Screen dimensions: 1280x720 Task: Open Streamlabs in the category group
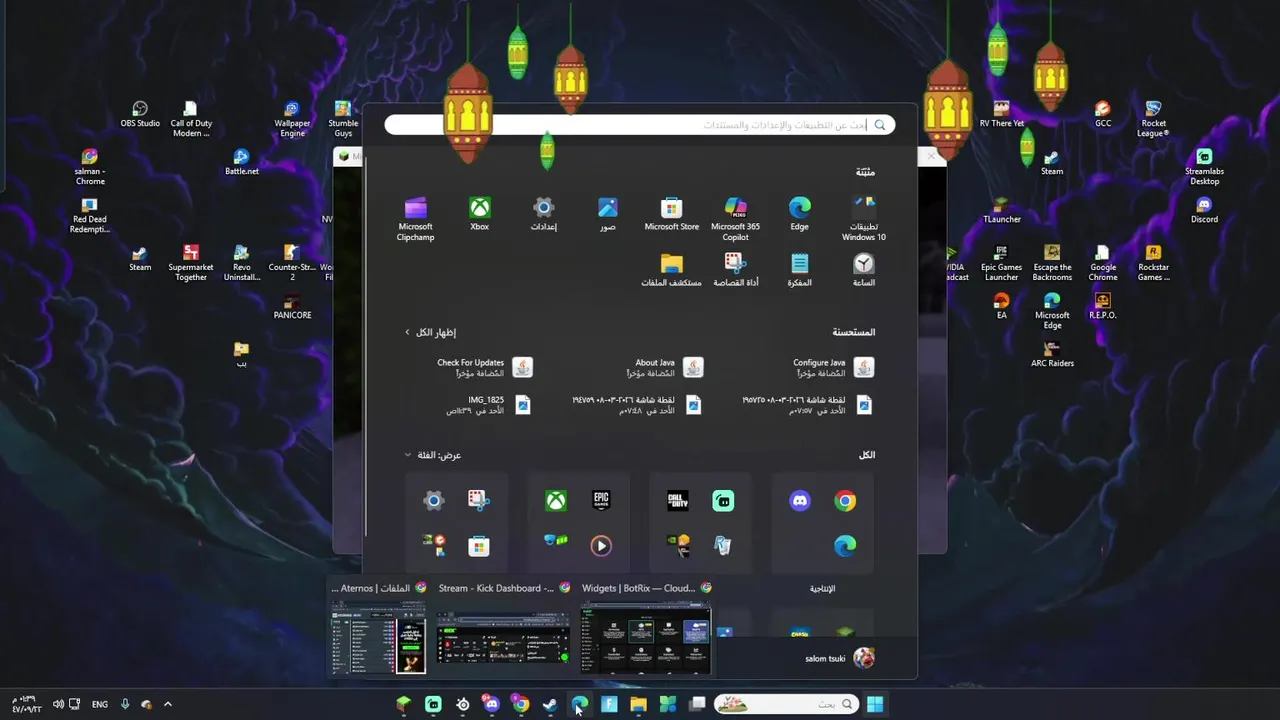point(723,501)
